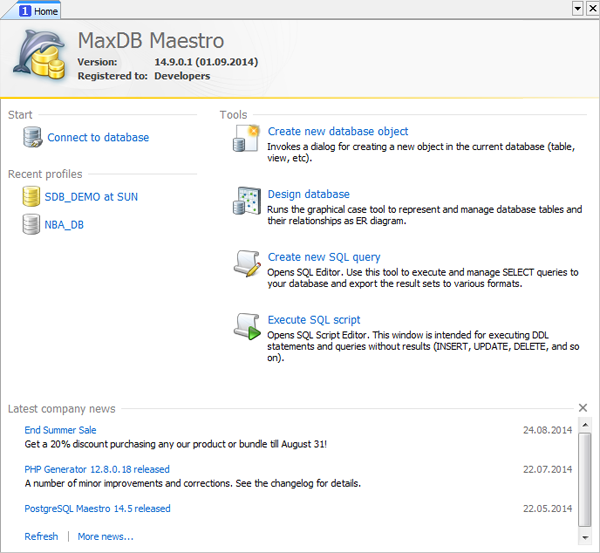600x553 pixels.
Task: Open the PostgreSQL Maestro 14.5 released article
Action: pos(97,508)
